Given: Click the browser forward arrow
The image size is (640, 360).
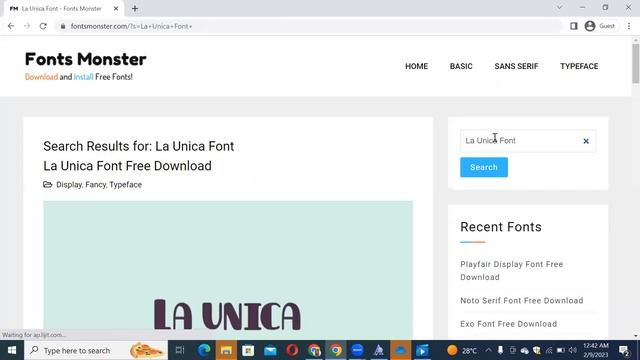Looking at the screenshot, I should [x=27, y=26].
